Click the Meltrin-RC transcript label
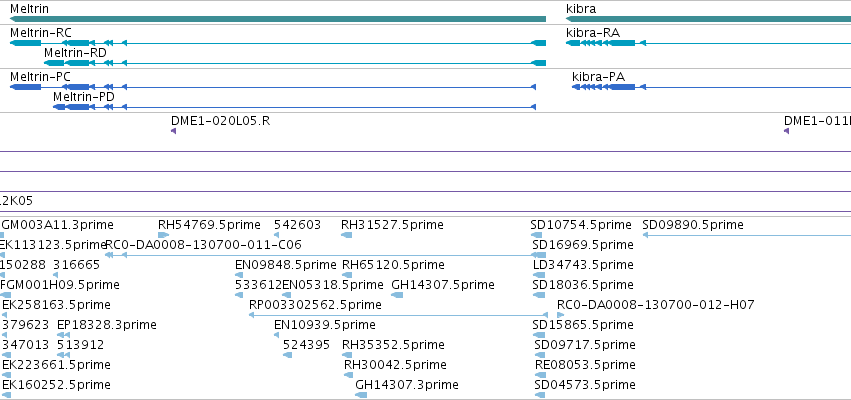Viewport: 851px width, 400px height. pos(41,33)
